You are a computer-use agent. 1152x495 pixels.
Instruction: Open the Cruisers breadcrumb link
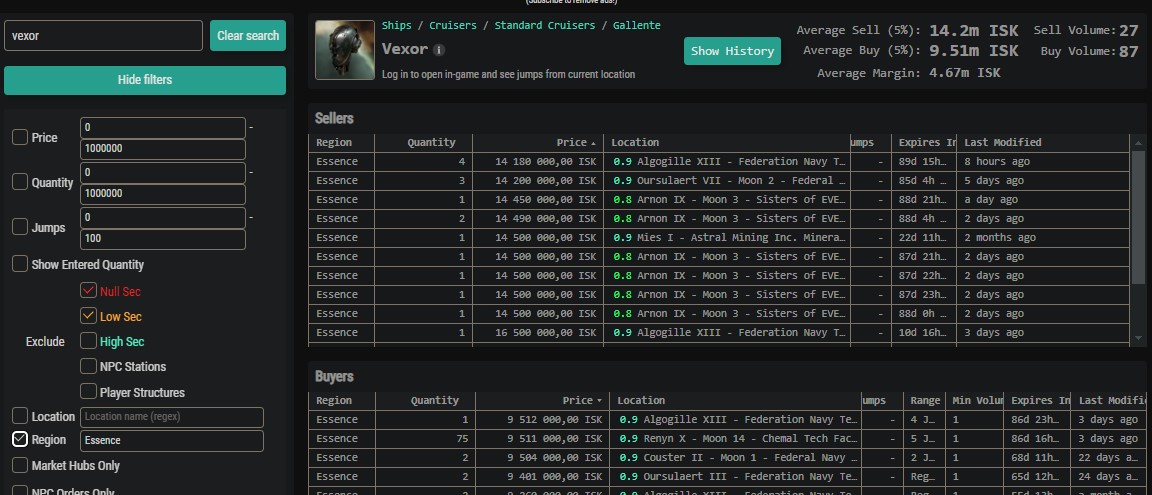(x=453, y=26)
